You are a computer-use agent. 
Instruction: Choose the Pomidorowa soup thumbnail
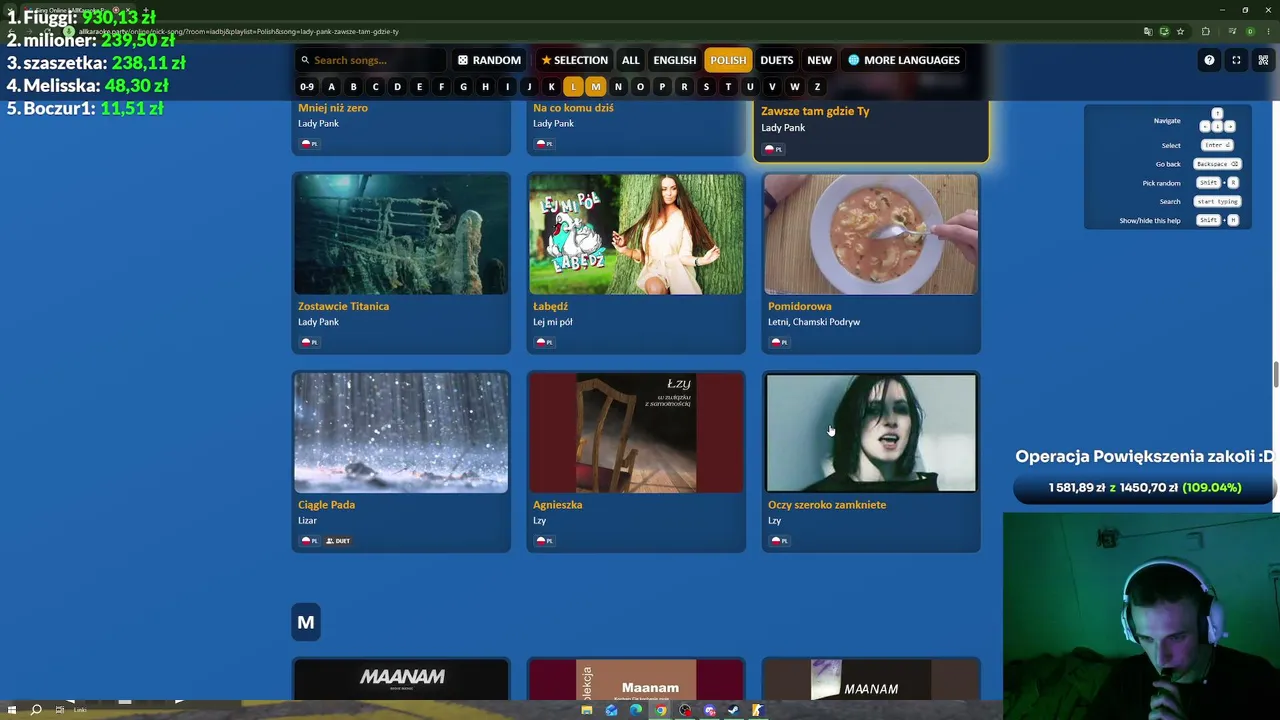(871, 235)
